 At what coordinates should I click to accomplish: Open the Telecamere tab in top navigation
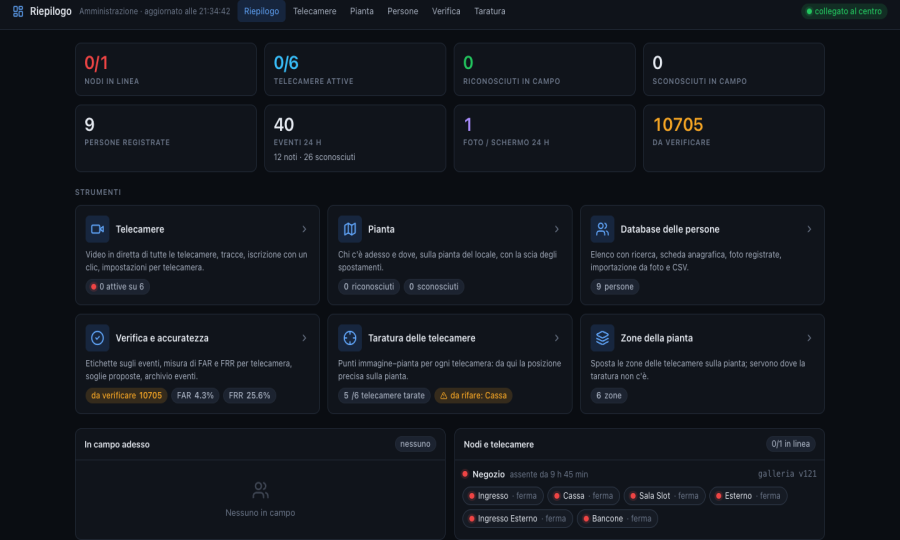pos(315,11)
